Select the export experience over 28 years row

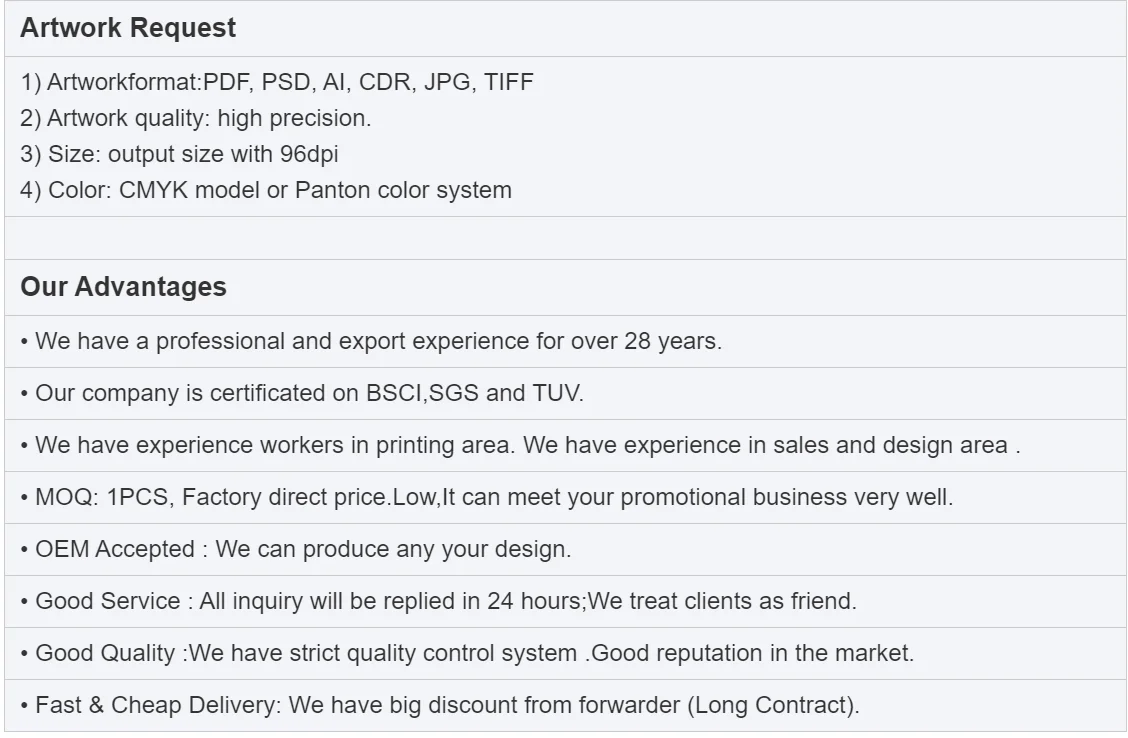371,341
